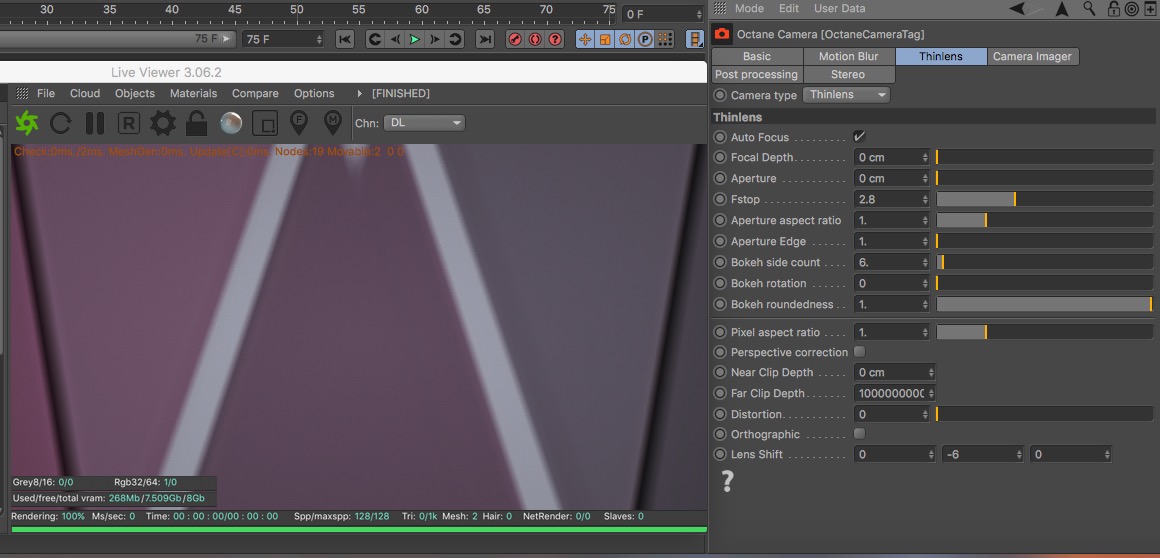Click the Camera type animation dot
Image resolution: width=1160 pixels, height=558 pixels.
tap(720, 95)
